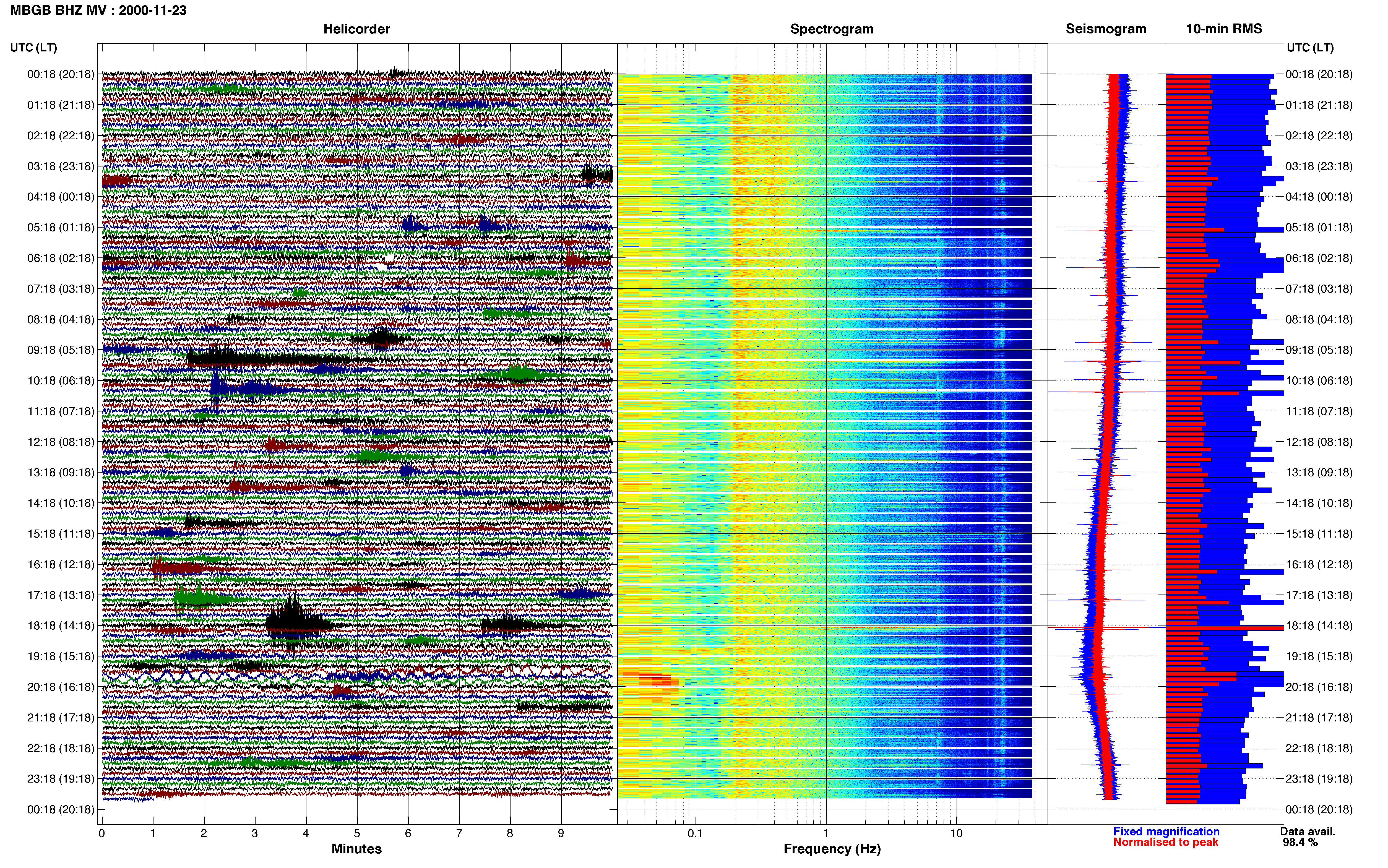Click the 10-min RMS column heading
The width and height of the screenshot is (1388, 868).
click(x=1224, y=29)
